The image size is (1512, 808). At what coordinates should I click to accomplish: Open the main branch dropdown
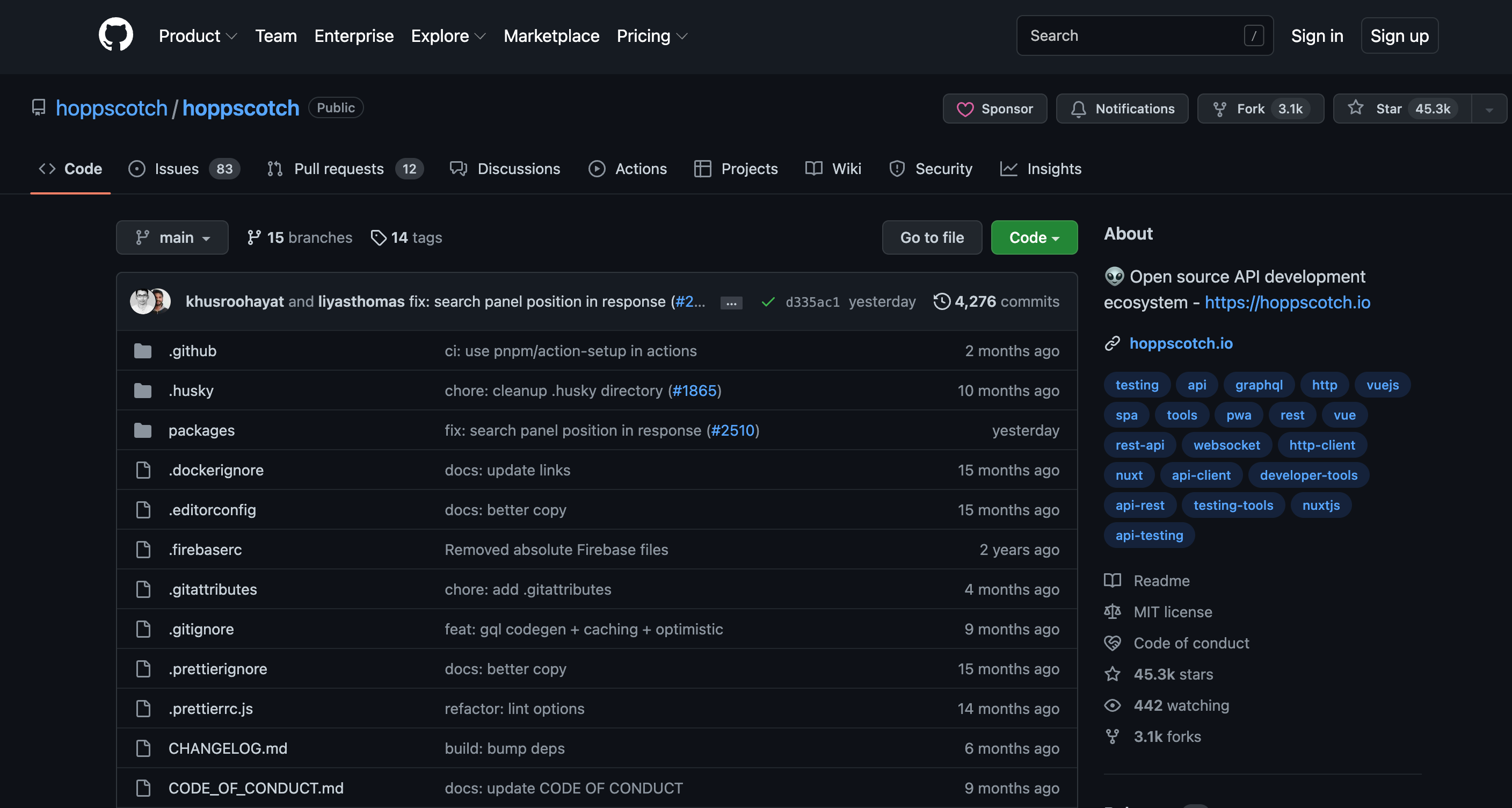(x=172, y=237)
